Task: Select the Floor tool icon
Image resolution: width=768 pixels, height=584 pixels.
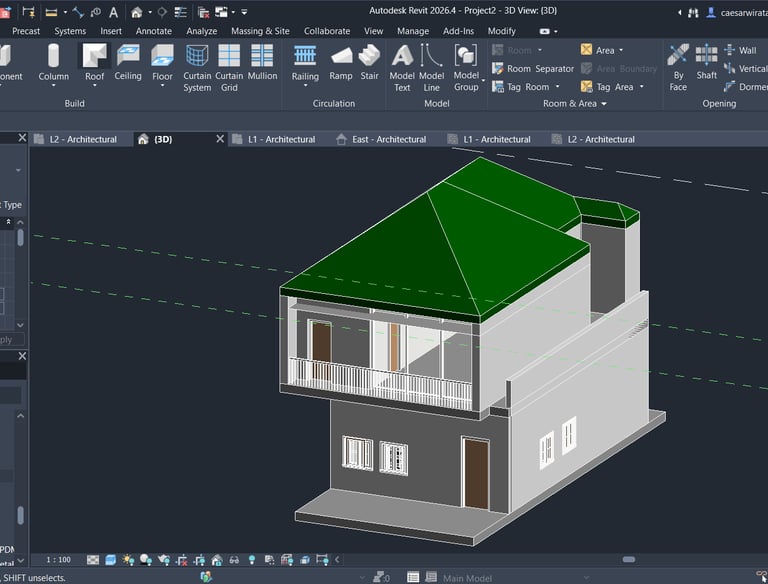Action: pos(162,55)
